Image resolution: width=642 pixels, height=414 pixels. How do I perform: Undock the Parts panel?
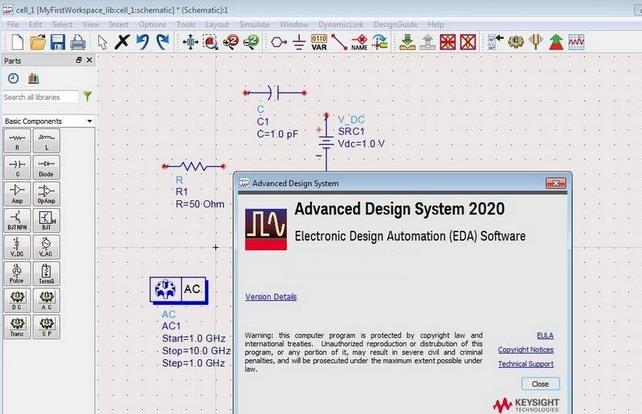[x=79, y=60]
